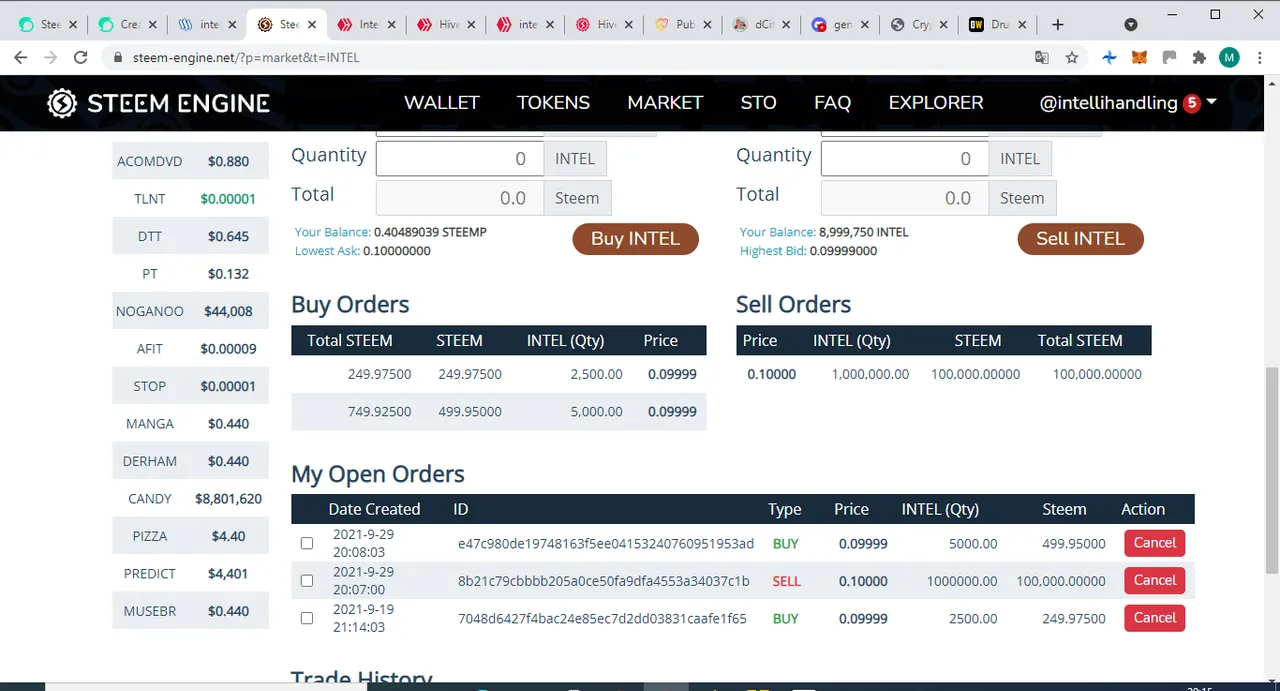Open the red notifications badge 5
This screenshot has height=691, width=1280.
coord(1191,103)
